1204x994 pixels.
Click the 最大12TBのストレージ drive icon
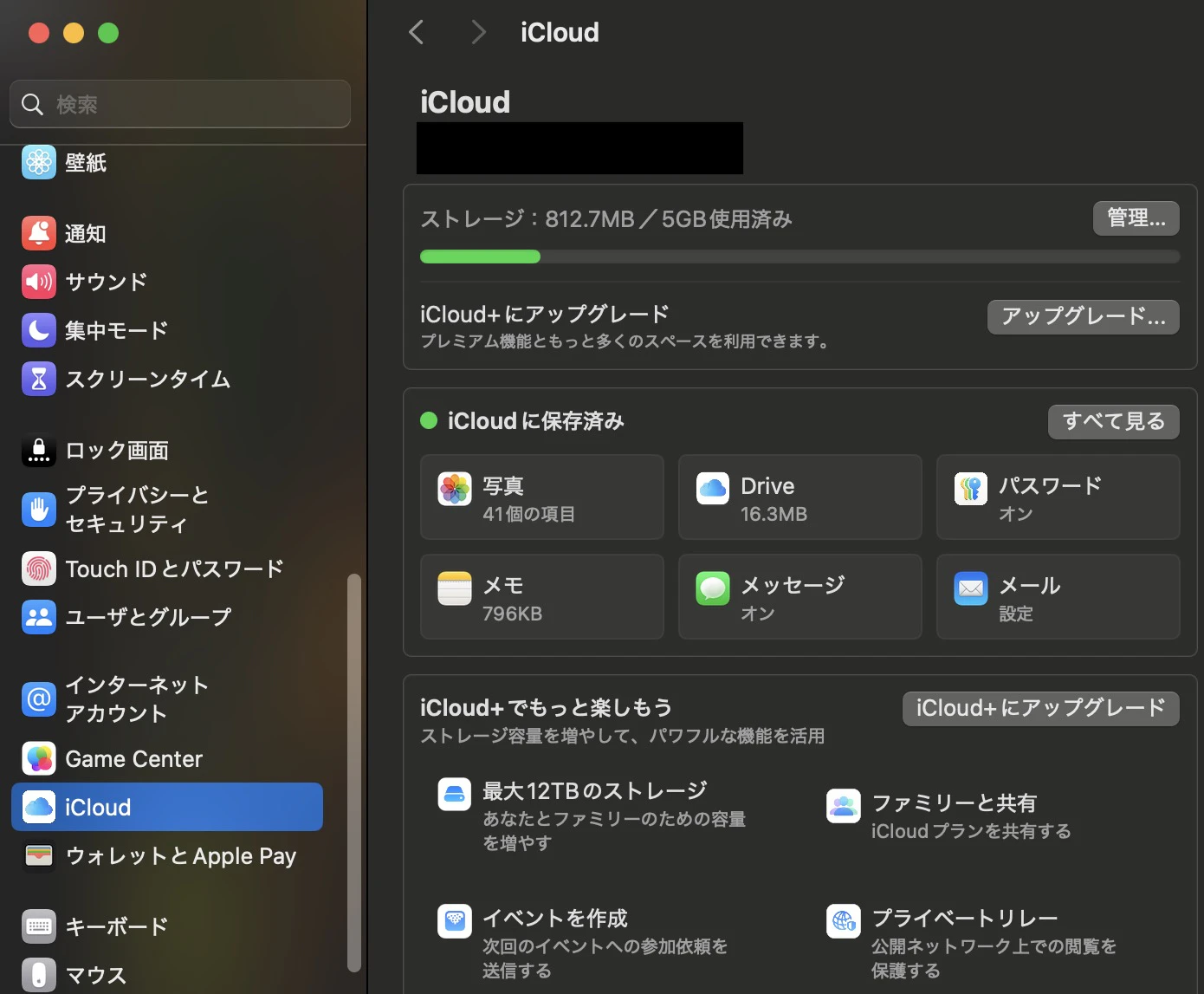[455, 794]
